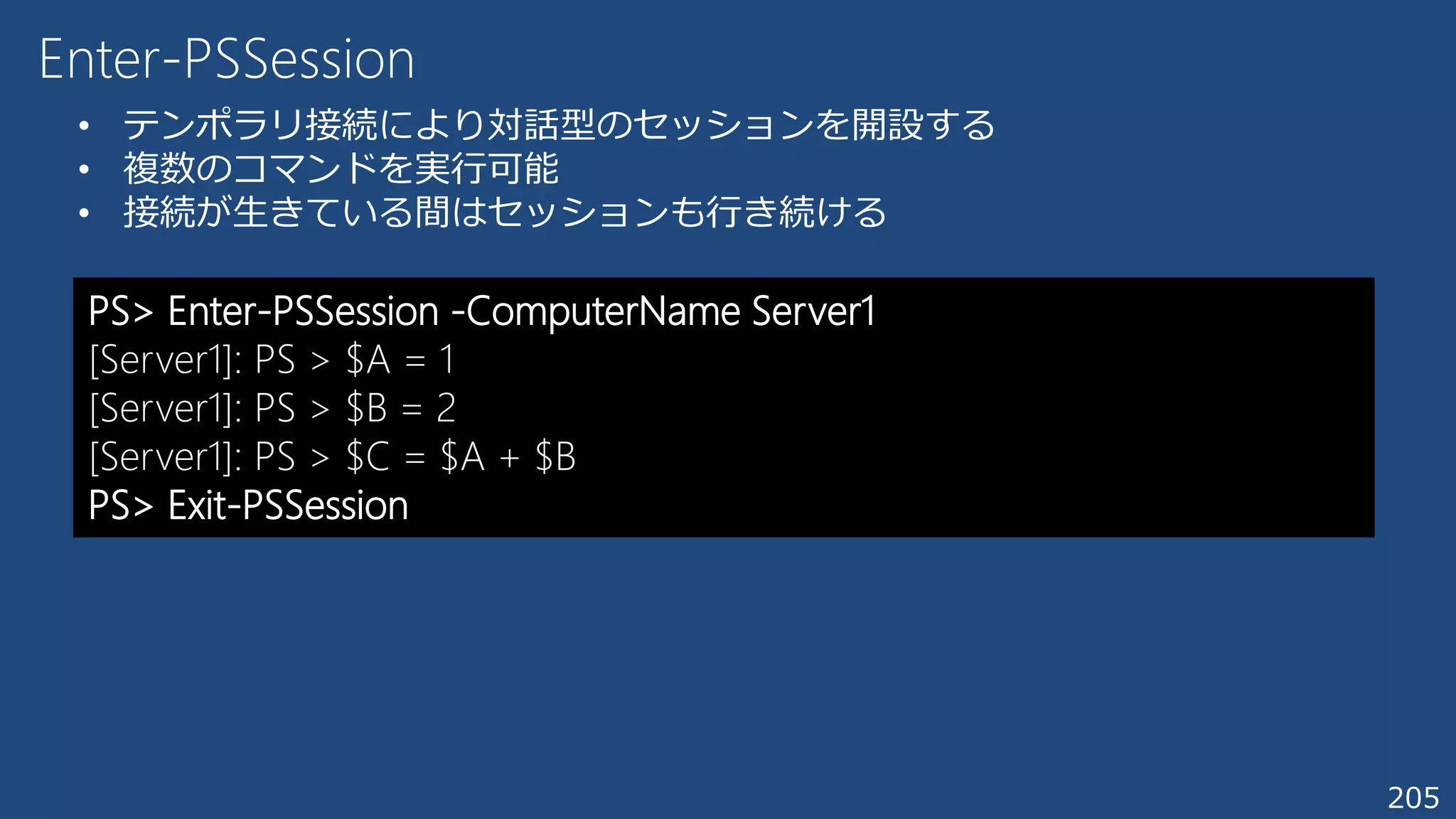
Task: Click the PS> prompt before Enter-PSSession code
Action: pyautogui.click(x=121, y=311)
